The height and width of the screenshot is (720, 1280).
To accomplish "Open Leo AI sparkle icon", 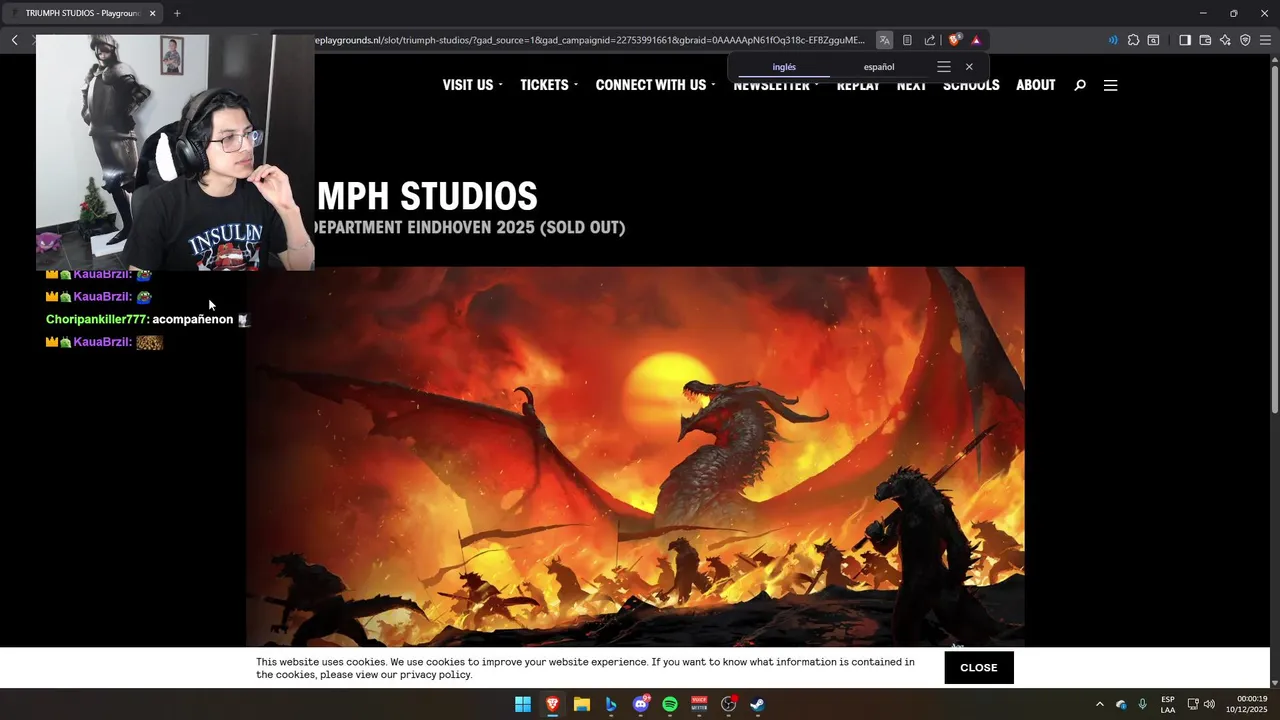I will pyautogui.click(x=1225, y=40).
